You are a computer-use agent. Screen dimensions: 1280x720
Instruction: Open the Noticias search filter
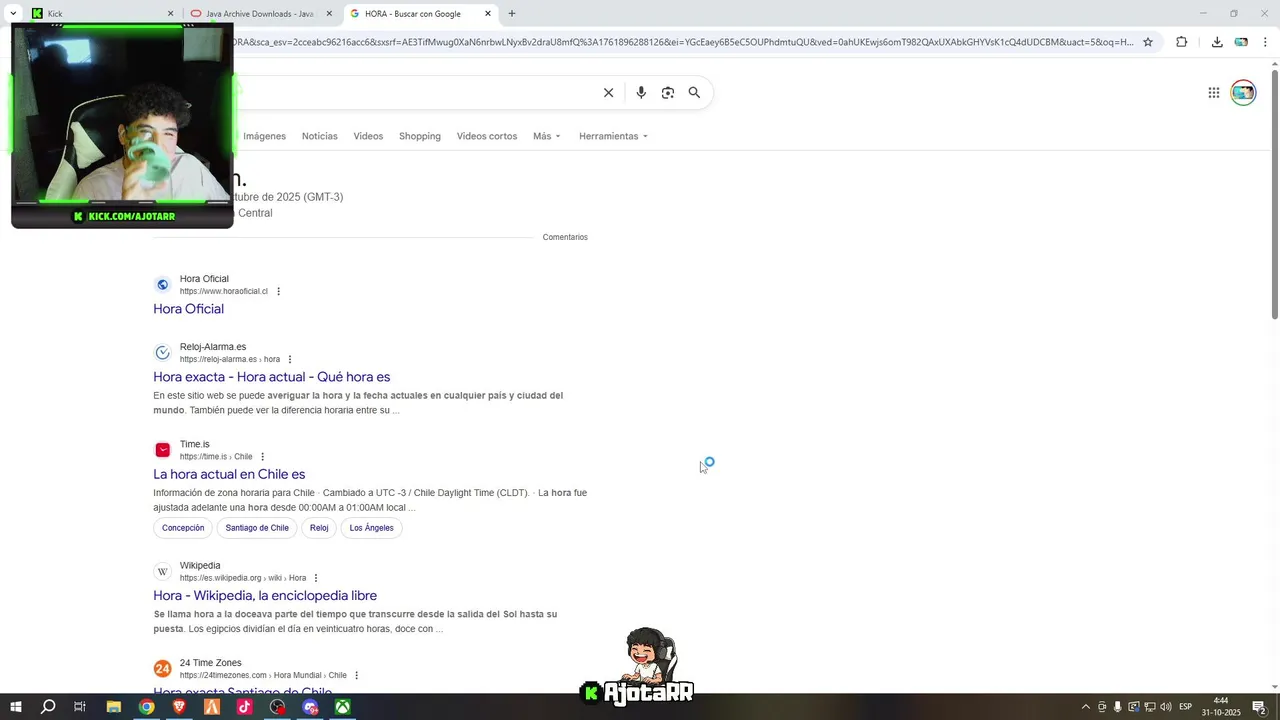tap(320, 136)
